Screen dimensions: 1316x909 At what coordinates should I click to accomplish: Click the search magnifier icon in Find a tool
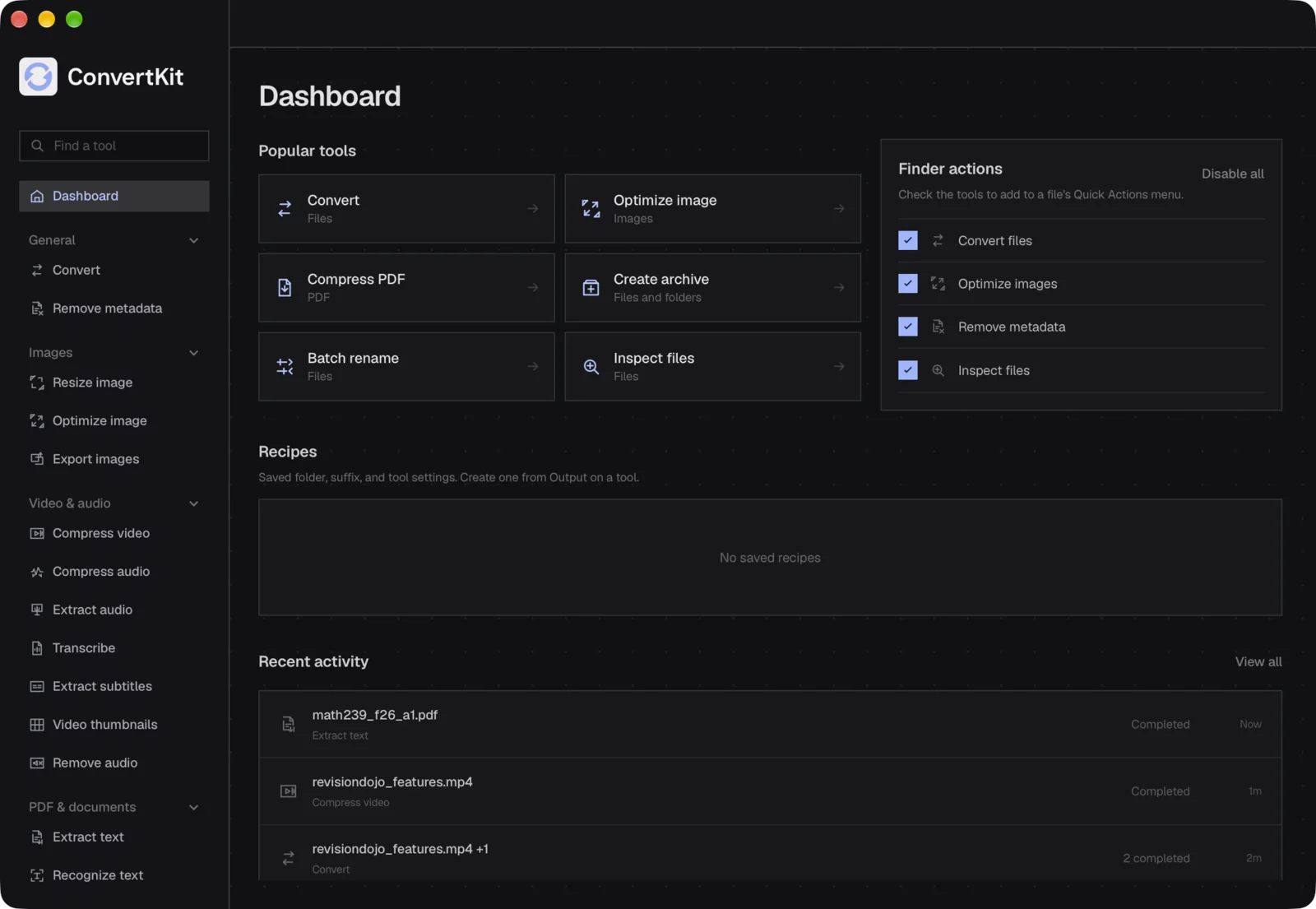point(37,146)
